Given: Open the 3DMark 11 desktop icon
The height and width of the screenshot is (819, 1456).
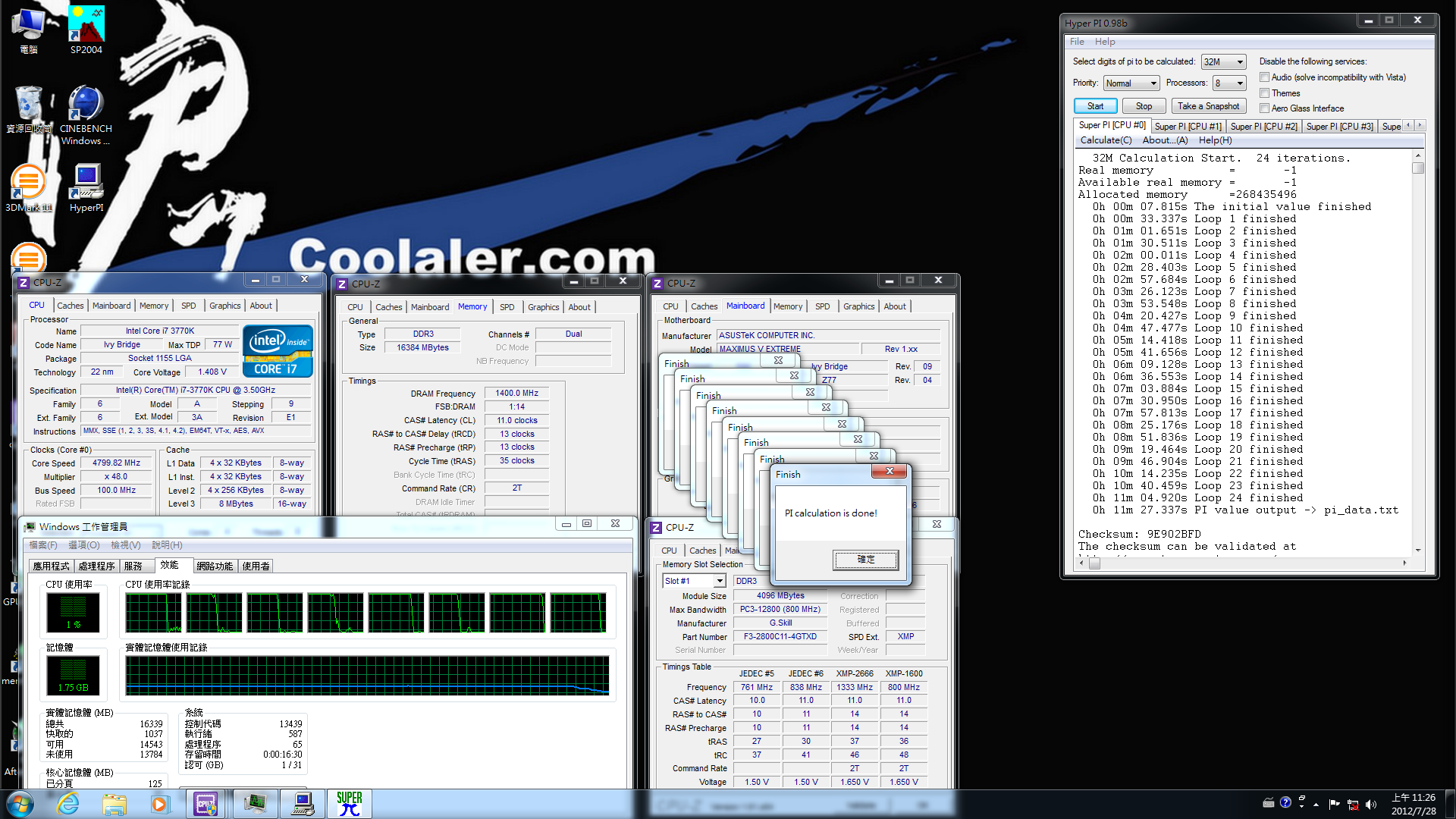Looking at the screenshot, I should tap(29, 187).
